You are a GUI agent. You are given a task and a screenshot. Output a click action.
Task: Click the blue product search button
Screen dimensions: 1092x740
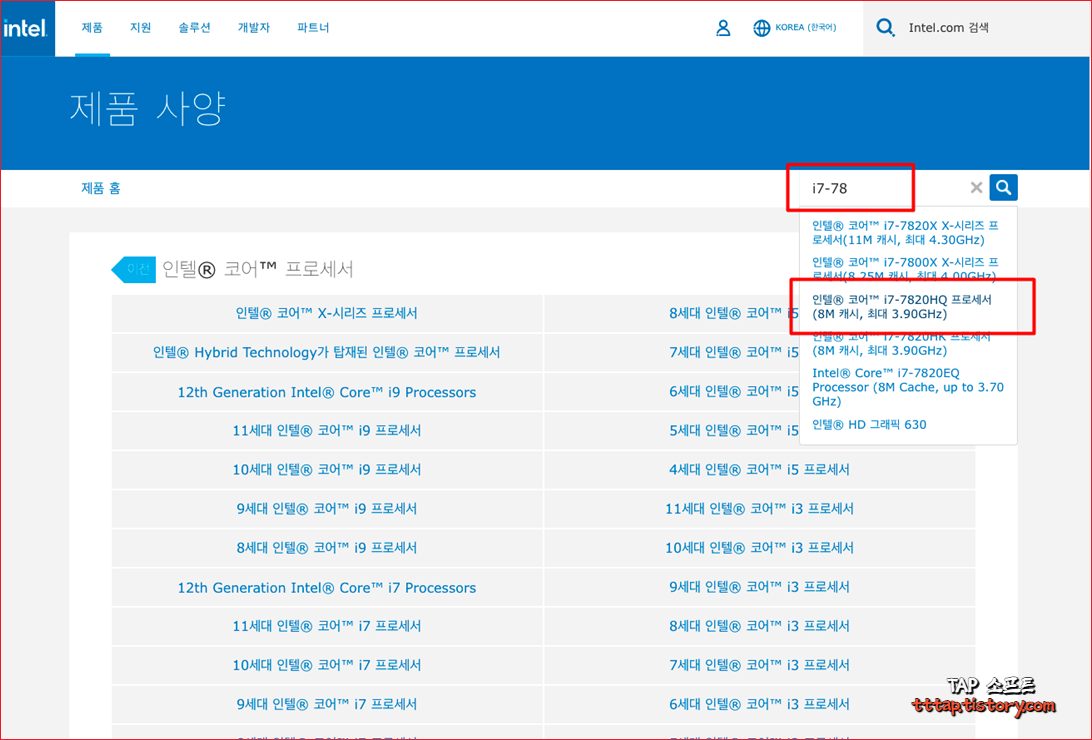click(1004, 187)
